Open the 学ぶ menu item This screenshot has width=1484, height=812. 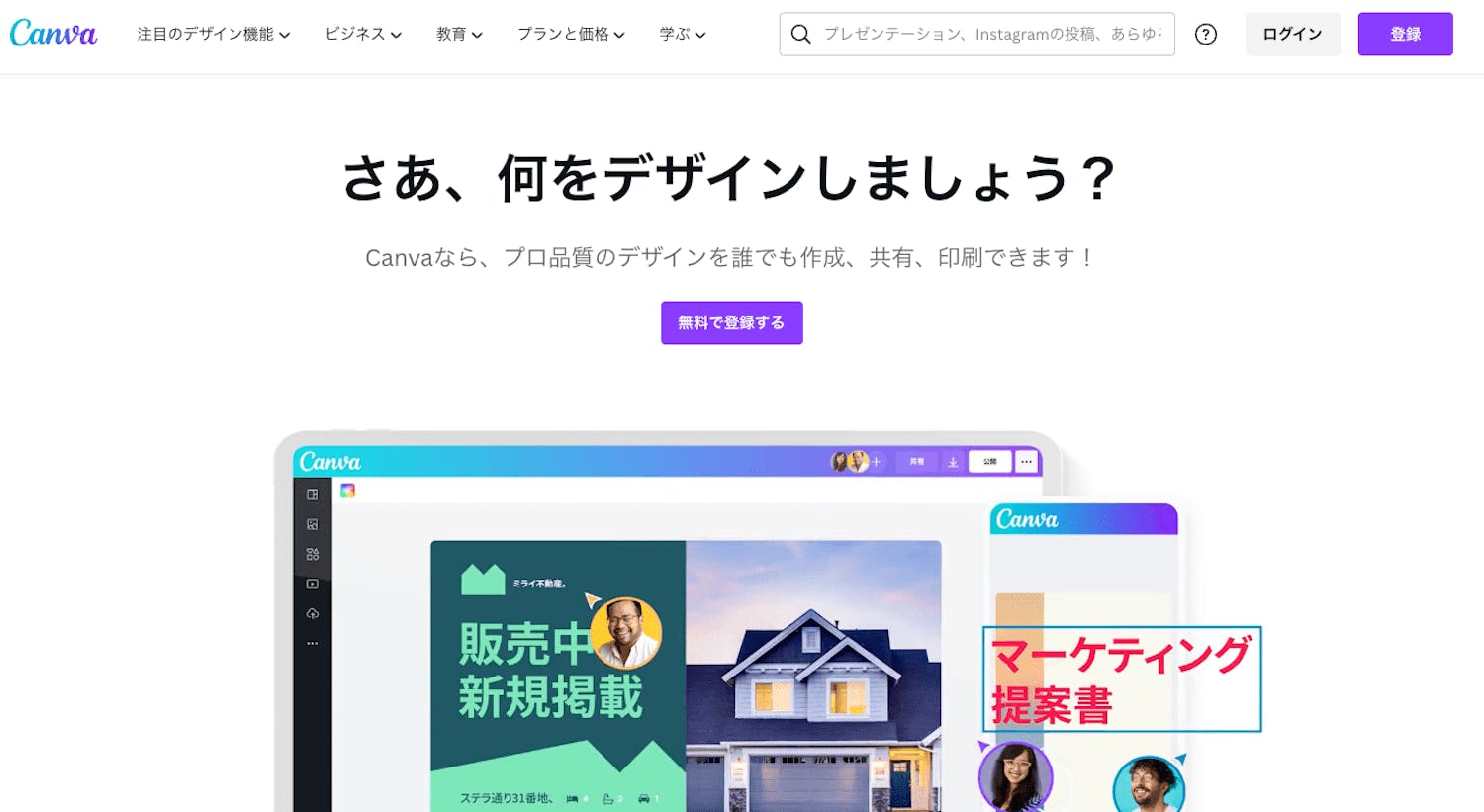click(x=683, y=34)
